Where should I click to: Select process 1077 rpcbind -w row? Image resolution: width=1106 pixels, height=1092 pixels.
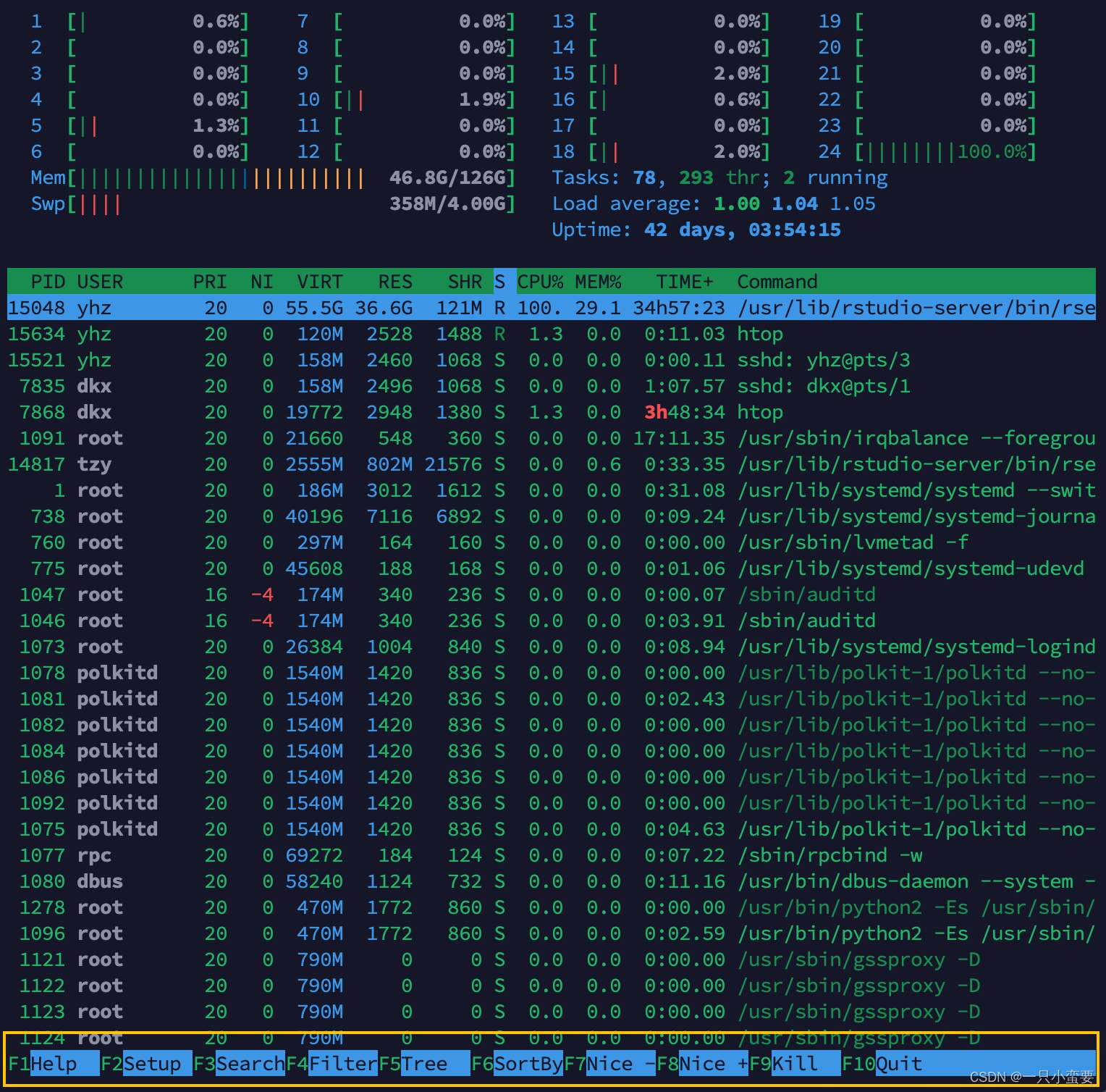click(552, 855)
